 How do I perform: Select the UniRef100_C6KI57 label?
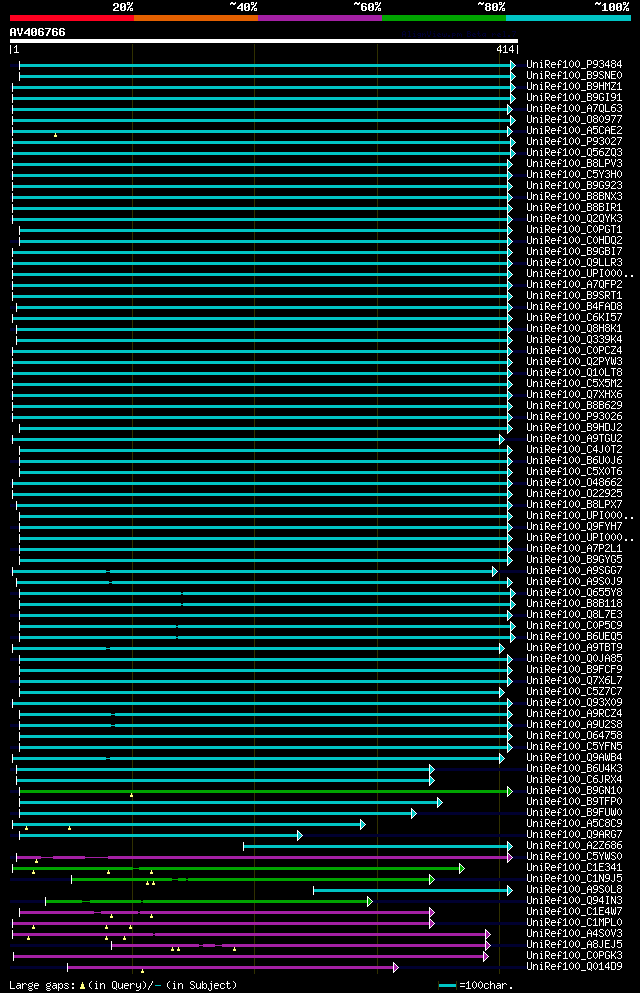pos(574,317)
